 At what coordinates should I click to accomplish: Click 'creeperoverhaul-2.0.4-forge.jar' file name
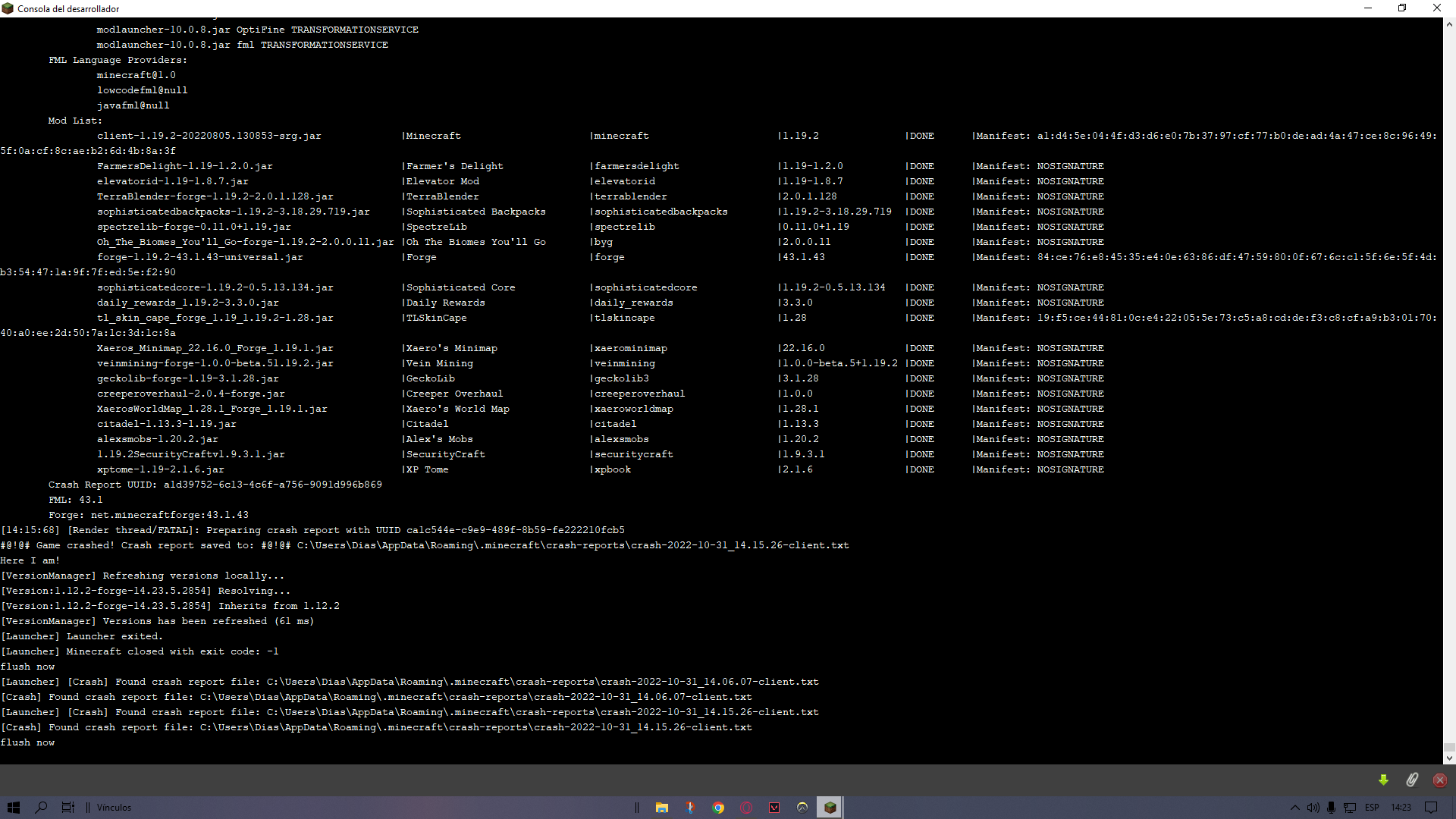pos(191,394)
